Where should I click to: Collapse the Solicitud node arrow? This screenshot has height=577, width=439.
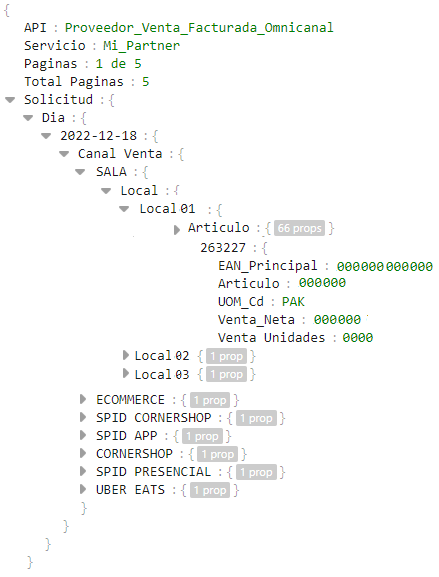point(10,100)
